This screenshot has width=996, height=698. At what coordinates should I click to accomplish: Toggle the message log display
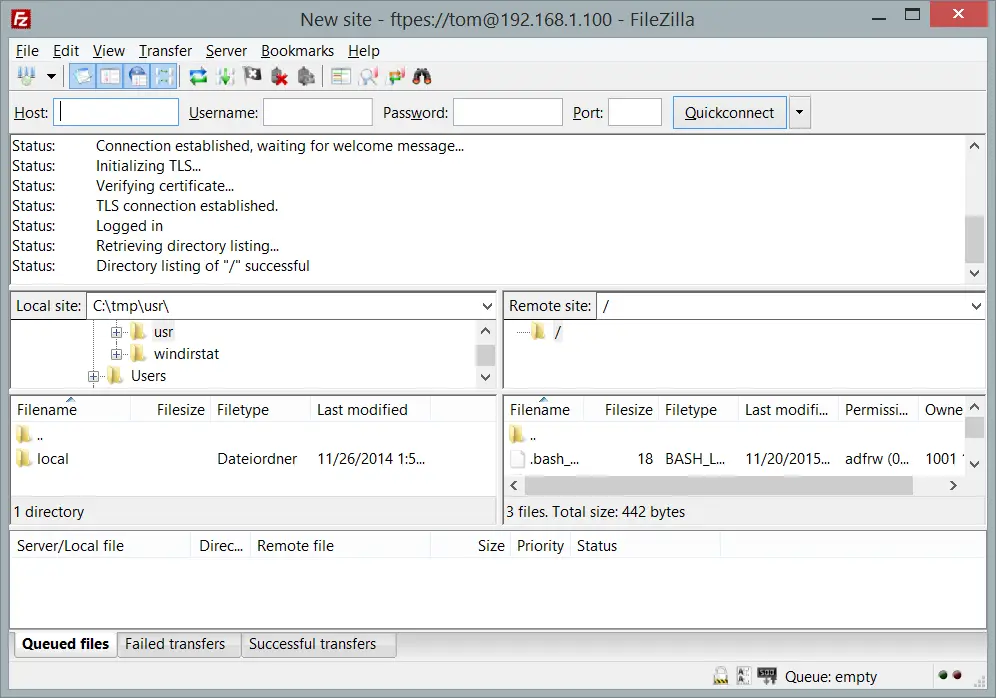coord(83,77)
